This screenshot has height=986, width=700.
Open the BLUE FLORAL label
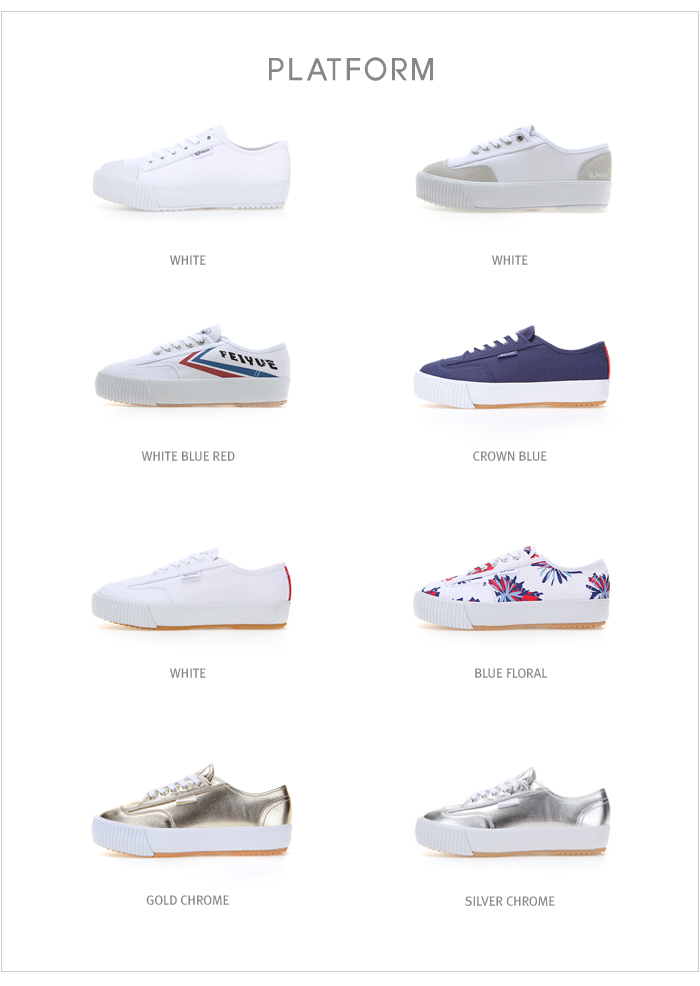(x=510, y=673)
